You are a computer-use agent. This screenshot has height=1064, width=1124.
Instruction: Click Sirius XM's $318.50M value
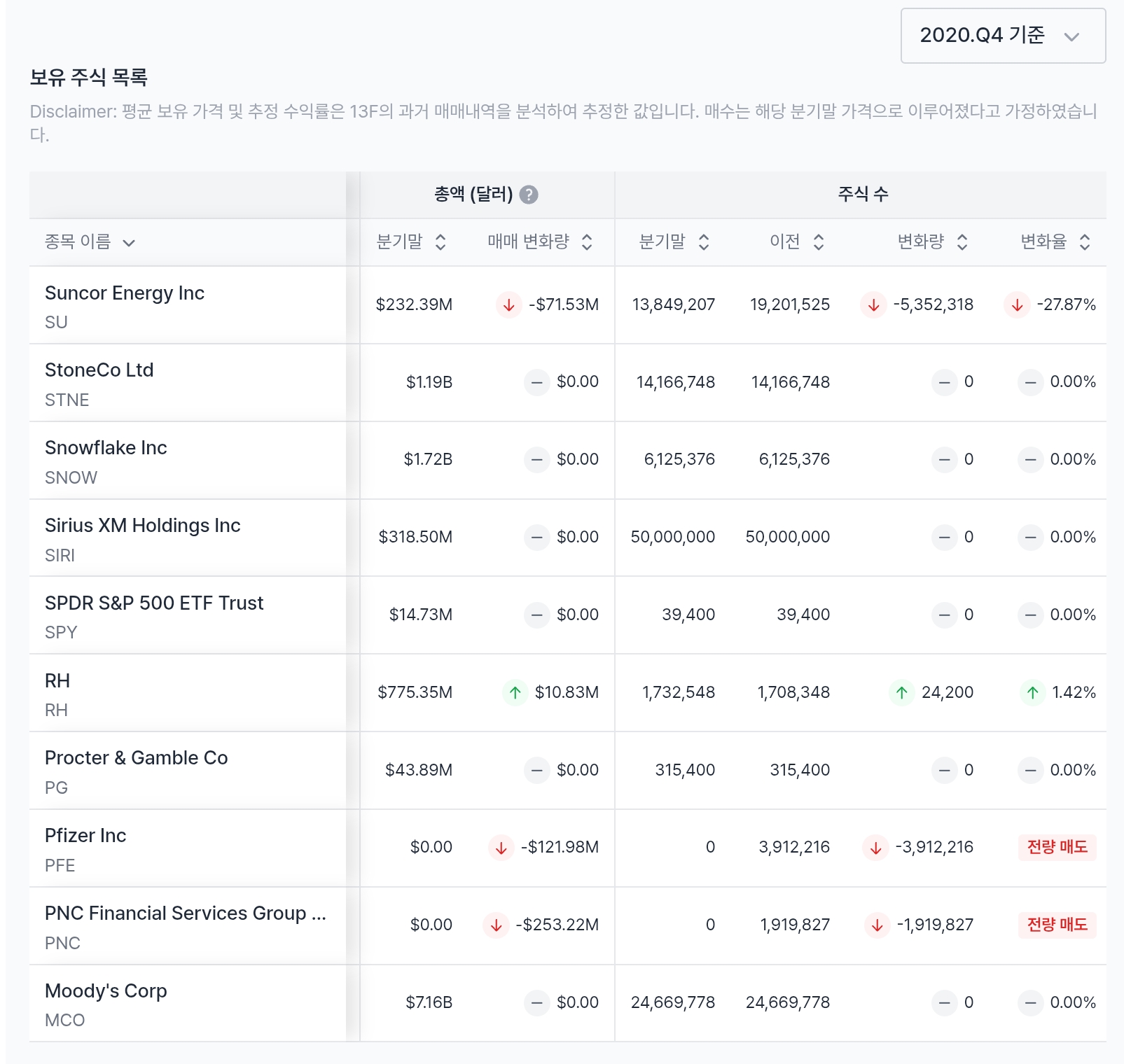tap(415, 538)
